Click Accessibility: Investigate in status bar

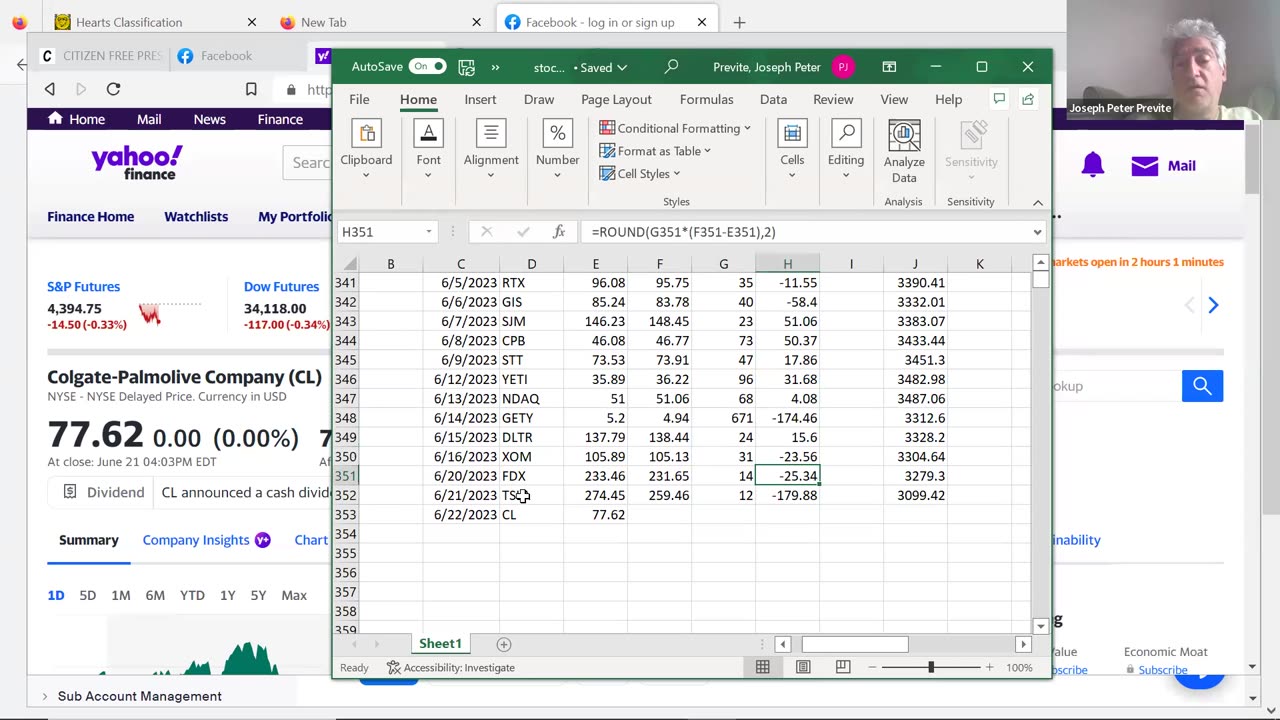pos(450,668)
